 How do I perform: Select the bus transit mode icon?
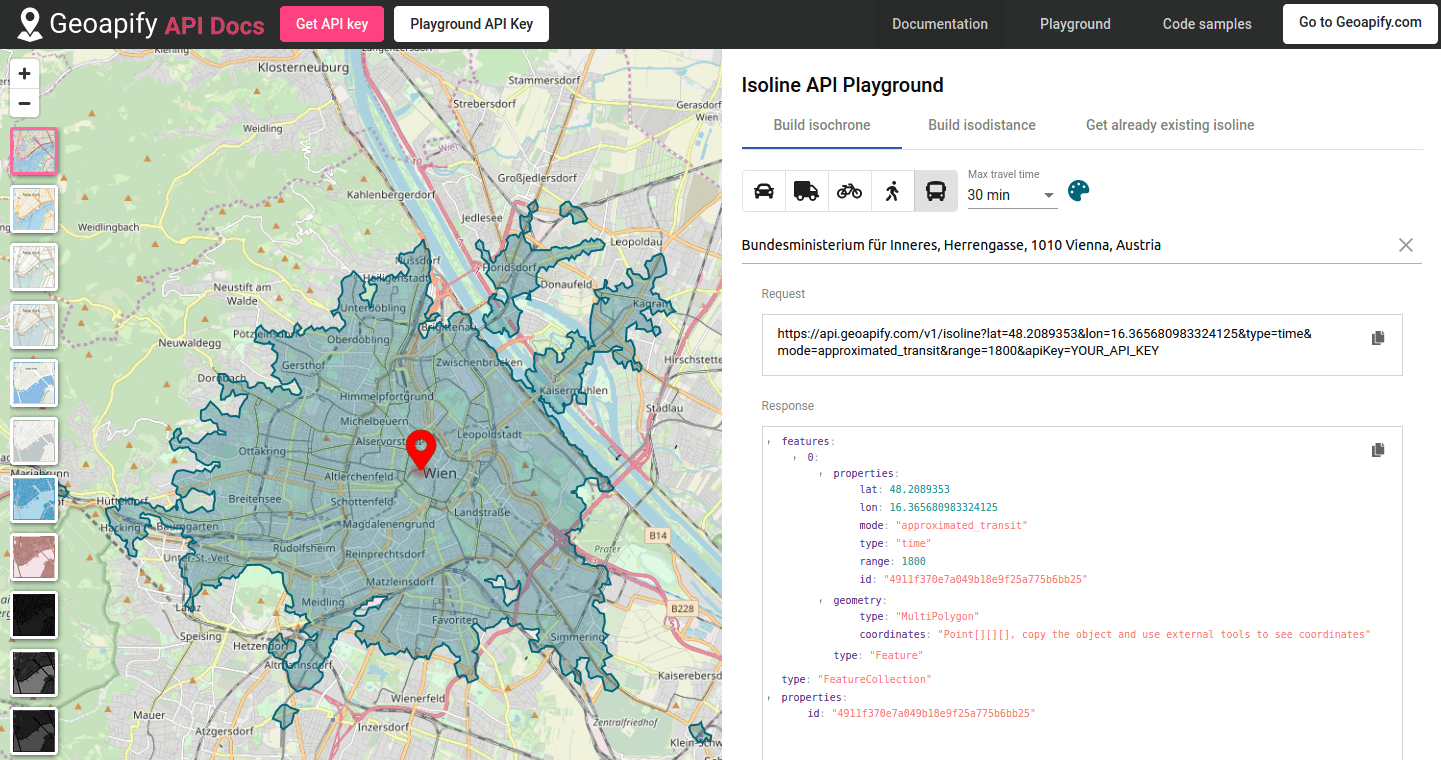coord(936,191)
